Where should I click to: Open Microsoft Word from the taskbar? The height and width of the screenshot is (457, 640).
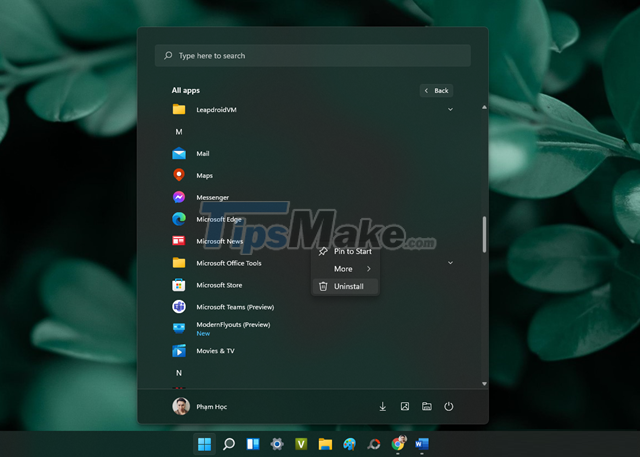pos(422,444)
